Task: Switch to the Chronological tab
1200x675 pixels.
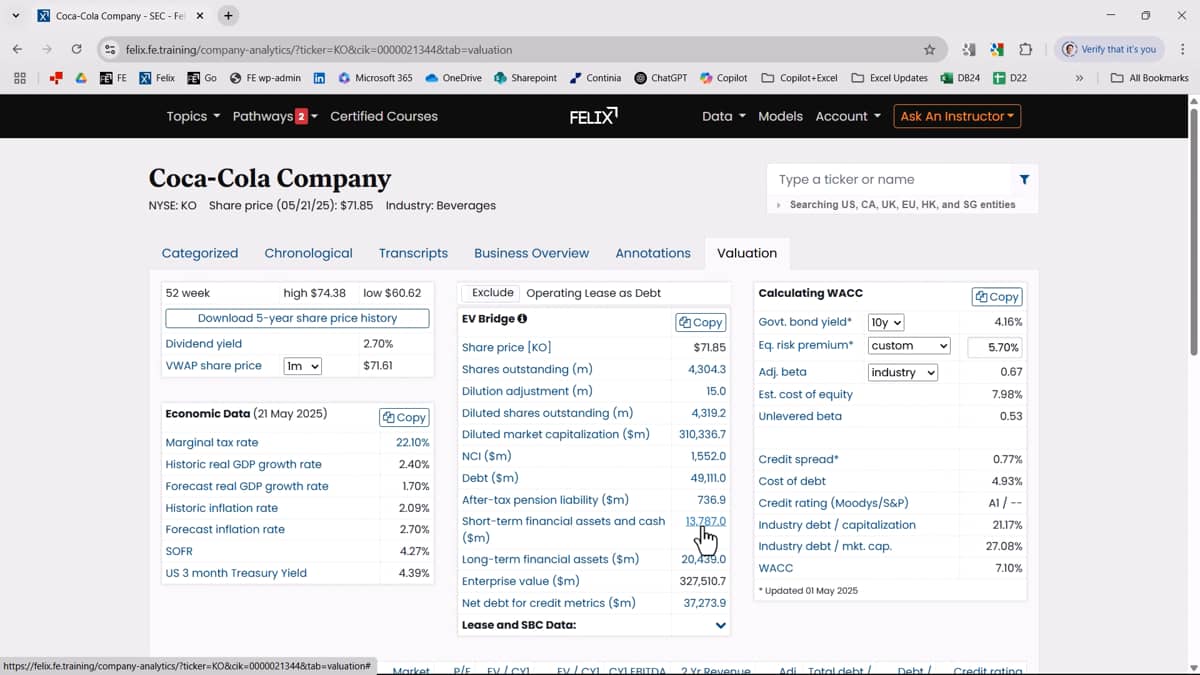Action: click(308, 253)
